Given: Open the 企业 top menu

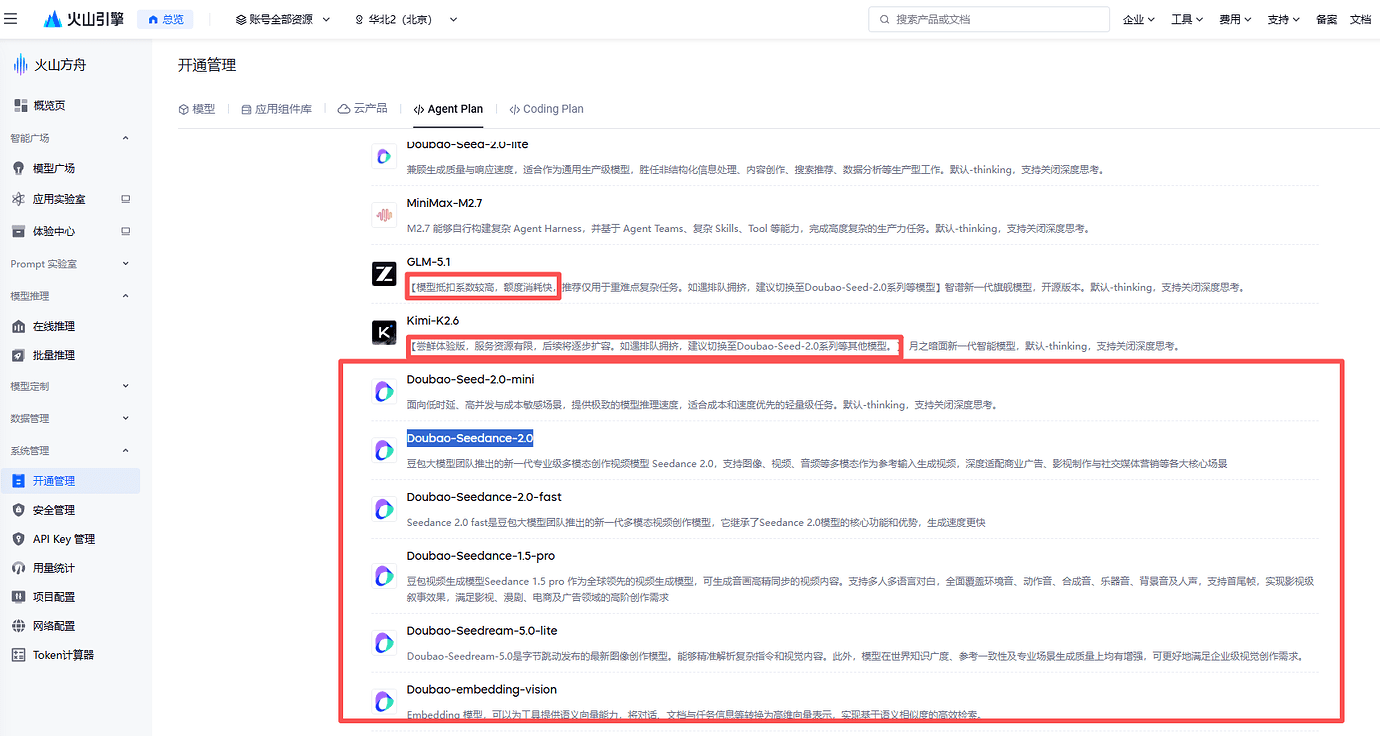Looking at the screenshot, I should coord(1138,19).
